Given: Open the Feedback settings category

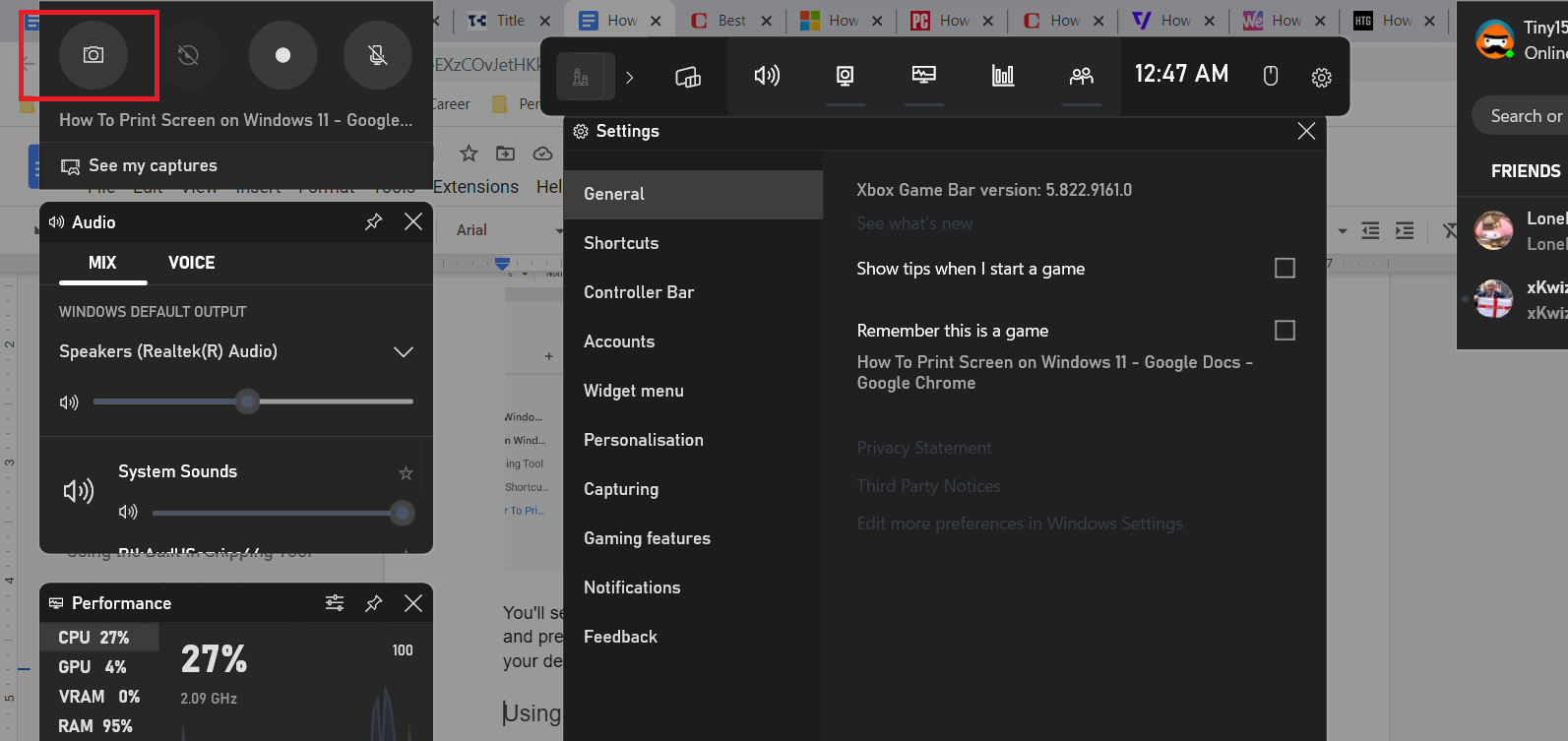Looking at the screenshot, I should (x=693, y=637).
